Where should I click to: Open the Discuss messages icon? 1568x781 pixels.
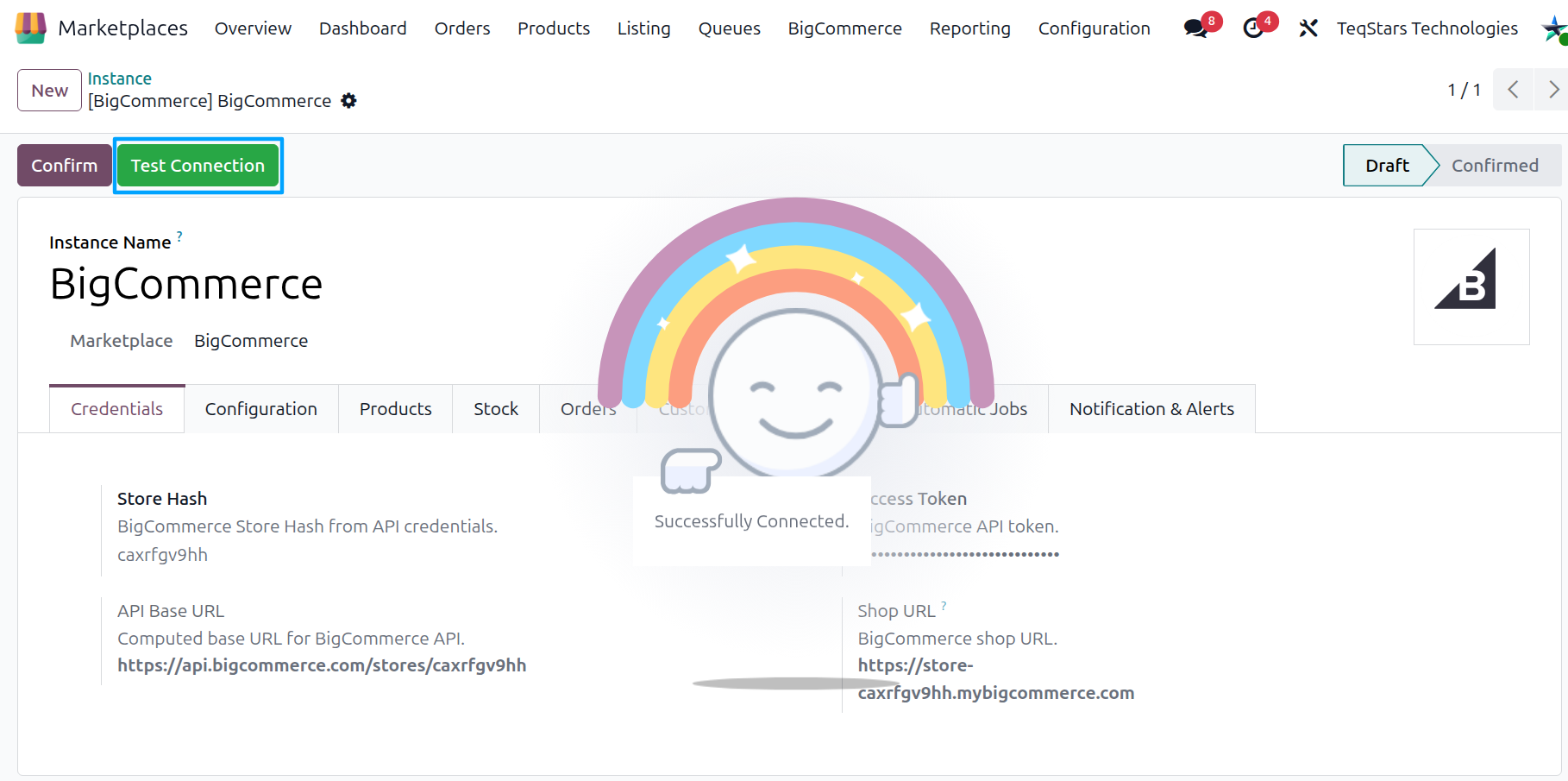click(x=1195, y=28)
